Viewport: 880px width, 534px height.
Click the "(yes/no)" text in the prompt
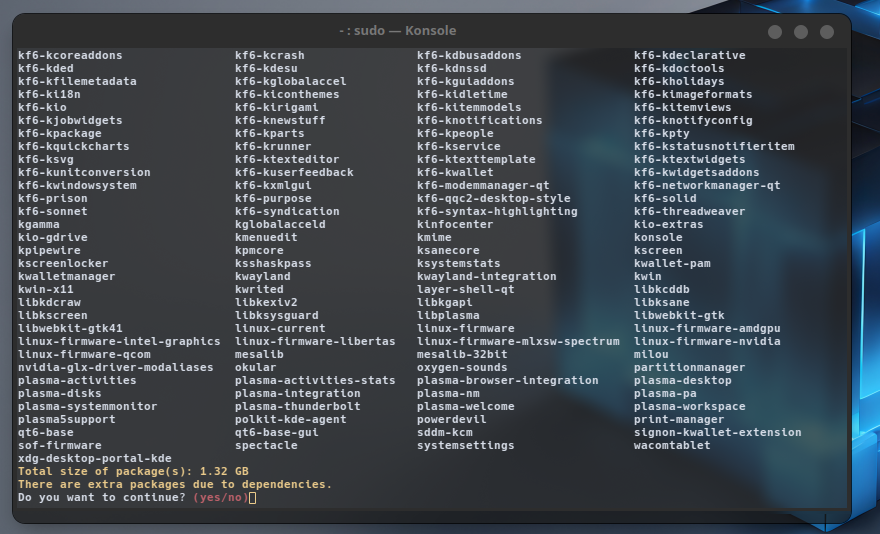click(220, 497)
